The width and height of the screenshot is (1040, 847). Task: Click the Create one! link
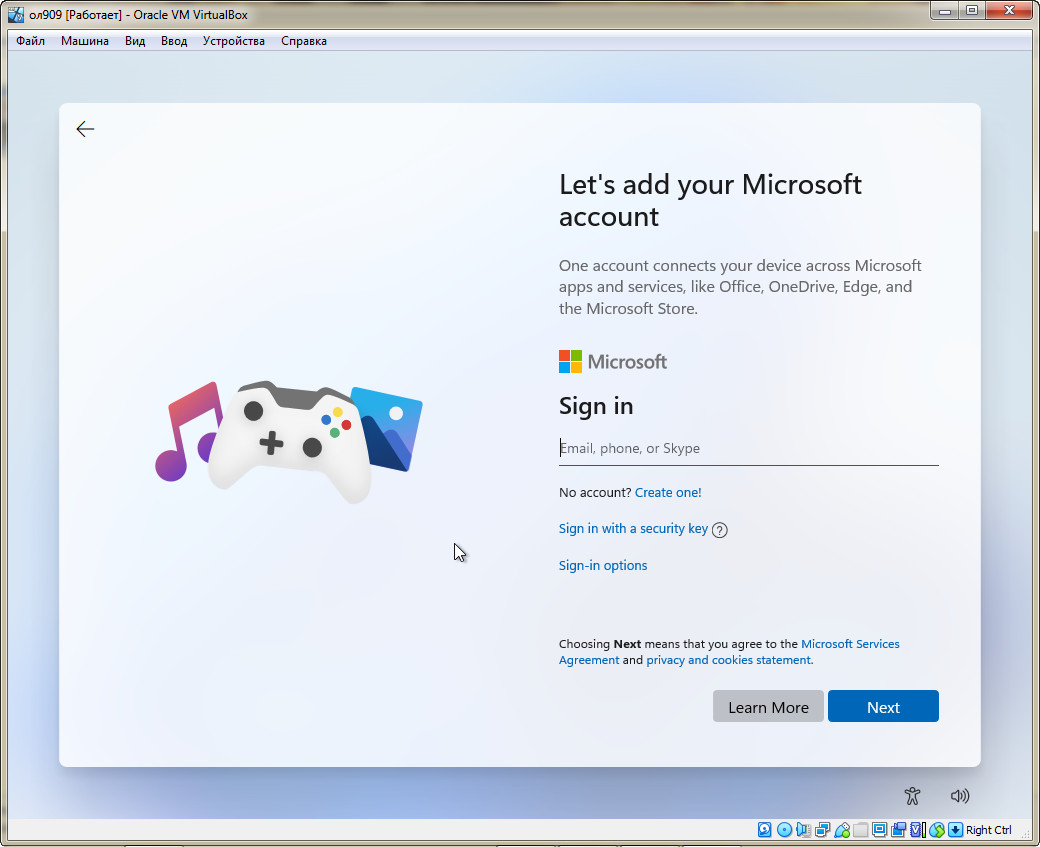coord(668,493)
